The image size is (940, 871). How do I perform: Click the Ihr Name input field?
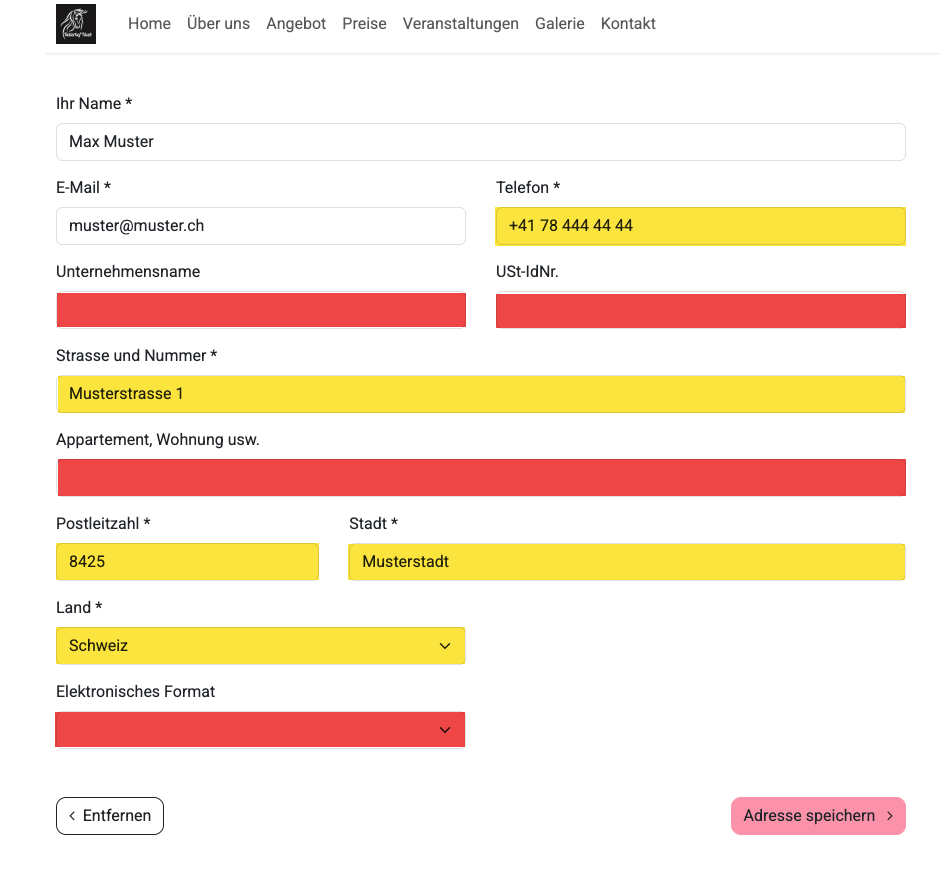click(480, 142)
